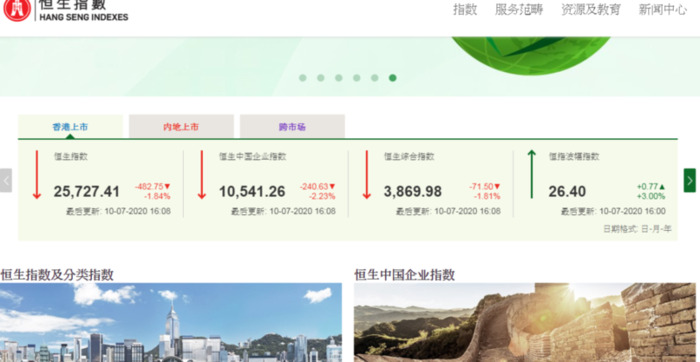Click the value 26.40
Image resolution: width=700 pixels, height=362 pixels.
pyautogui.click(x=567, y=192)
